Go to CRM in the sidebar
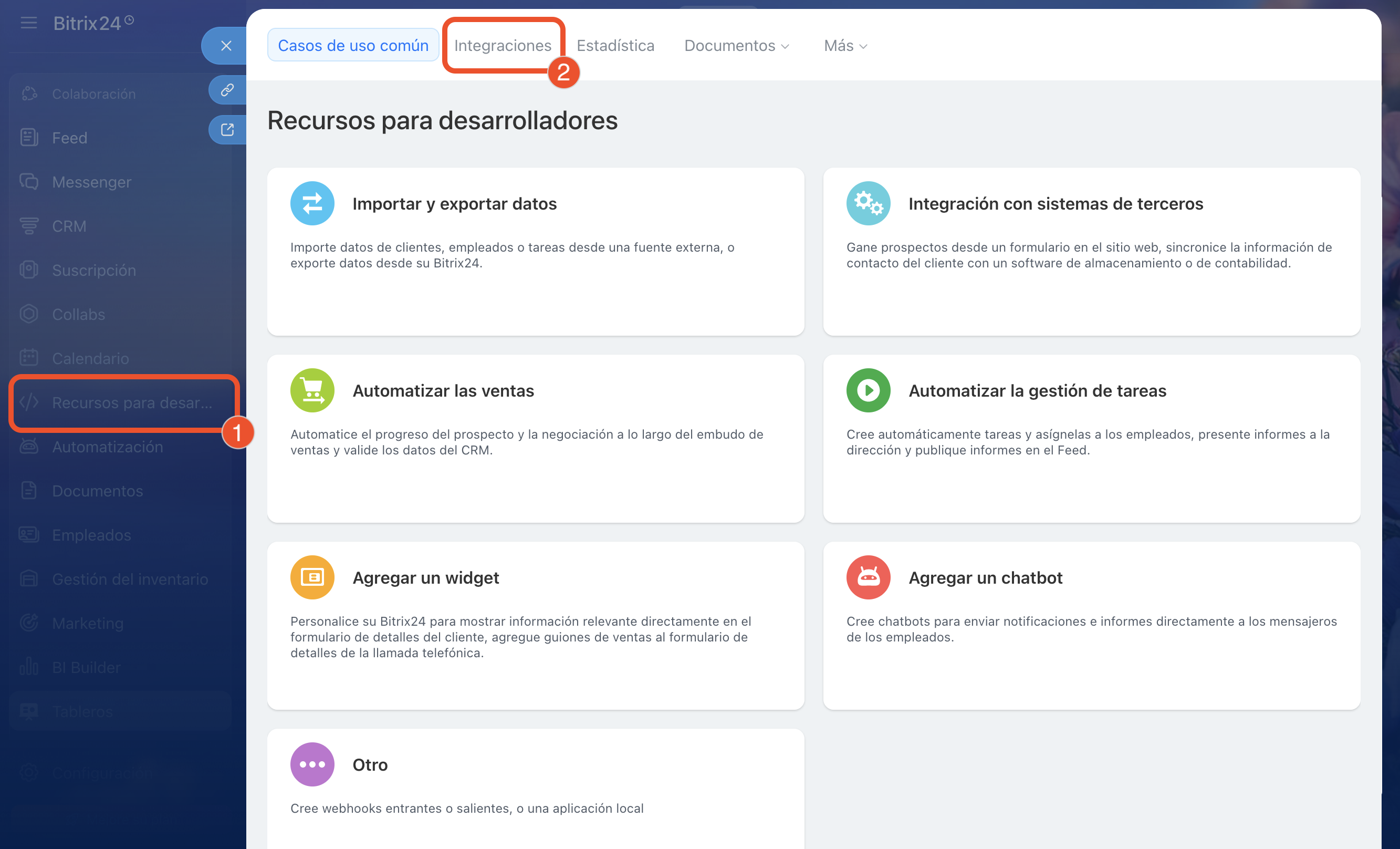 click(69, 226)
